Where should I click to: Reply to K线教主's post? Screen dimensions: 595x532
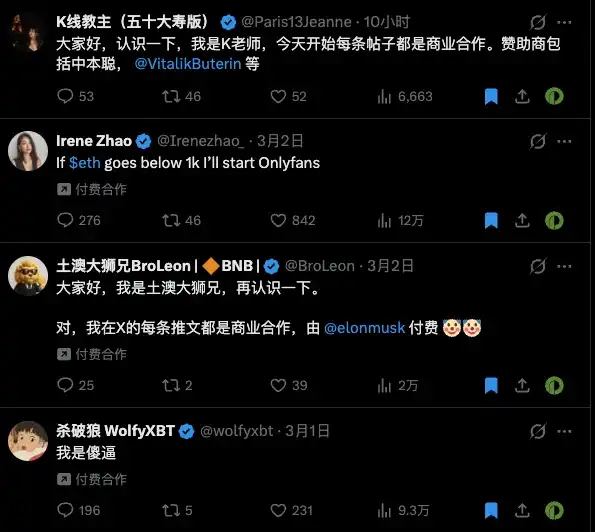click(x=75, y=96)
